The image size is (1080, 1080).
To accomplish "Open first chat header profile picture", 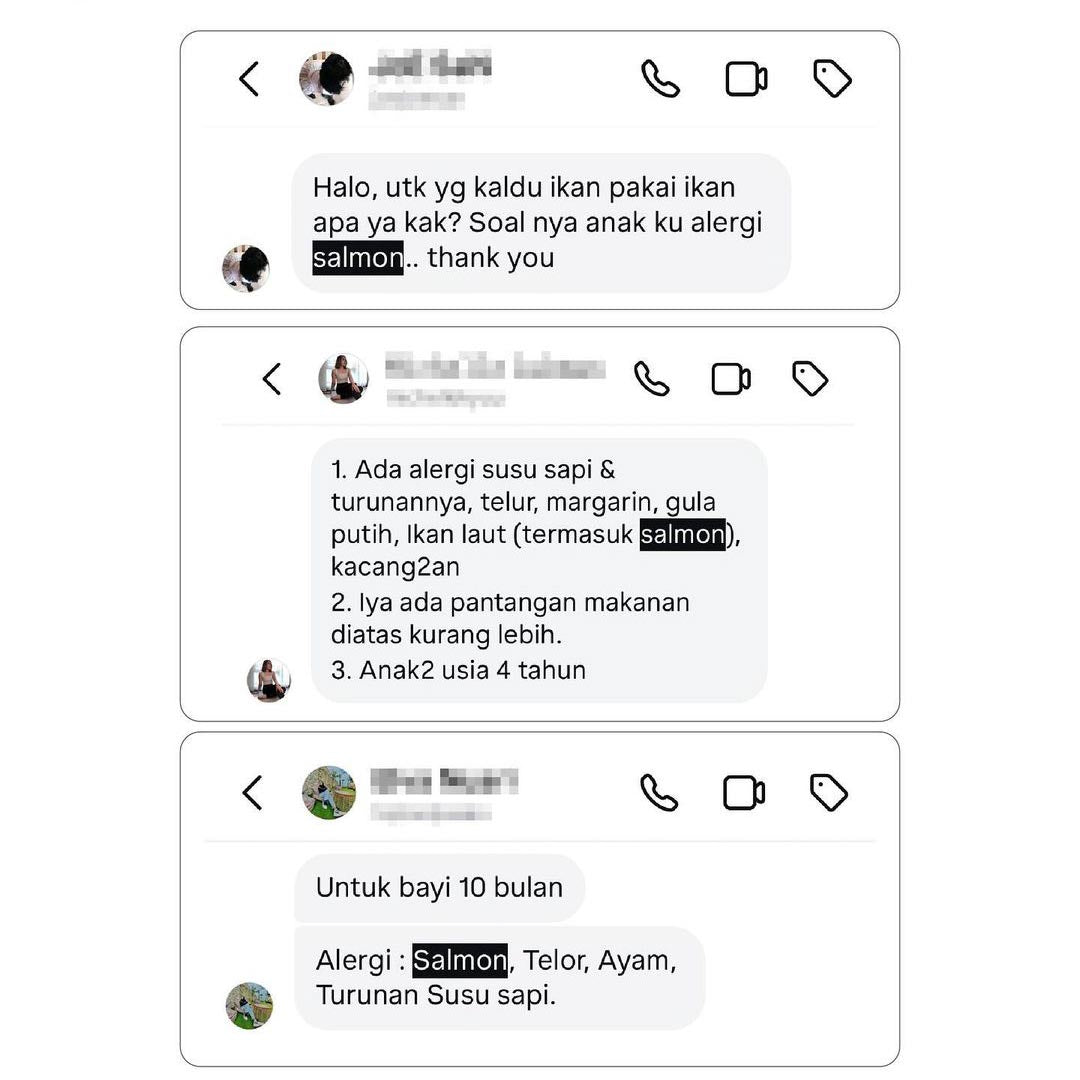I will [x=326, y=79].
